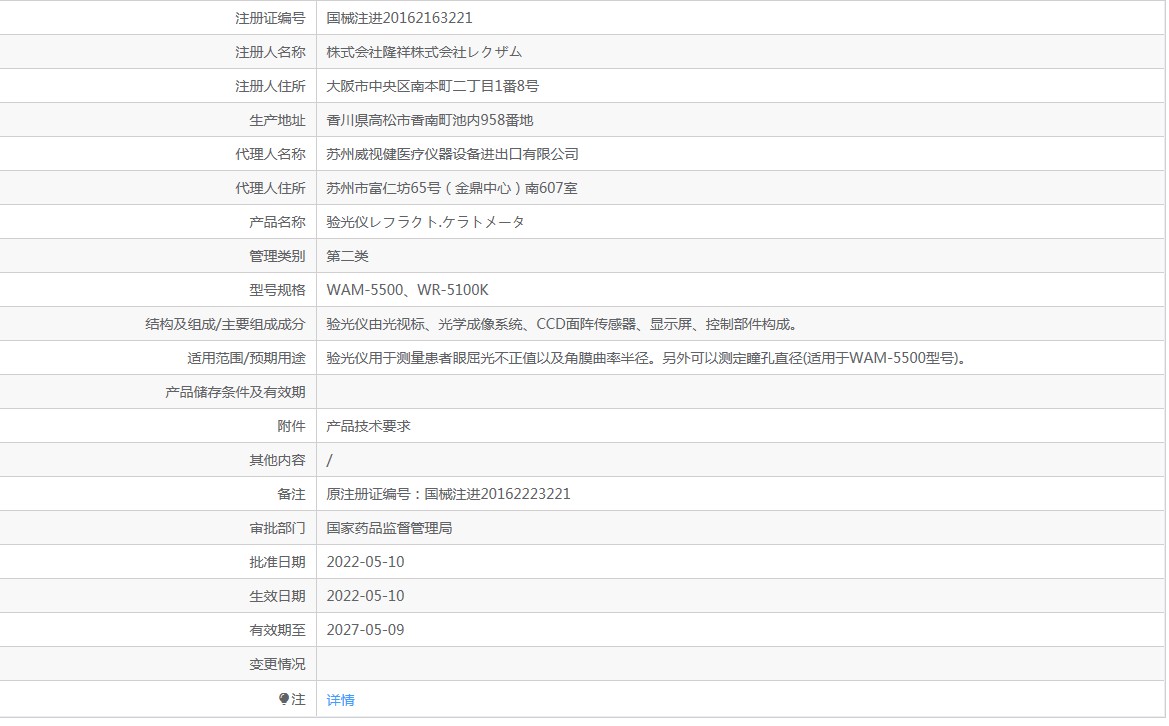Click product name 验光仪レフラクト.ケラトメータ
Screen dimensions: 1169x726
(x=425, y=222)
